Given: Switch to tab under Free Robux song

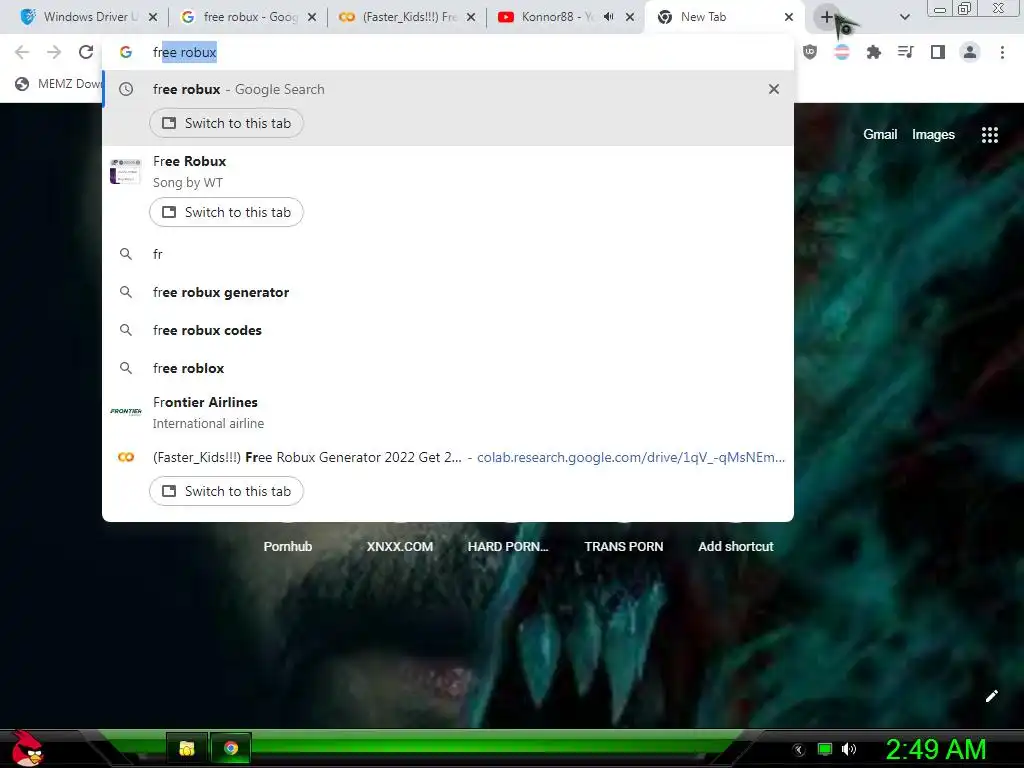Looking at the screenshot, I should [226, 212].
